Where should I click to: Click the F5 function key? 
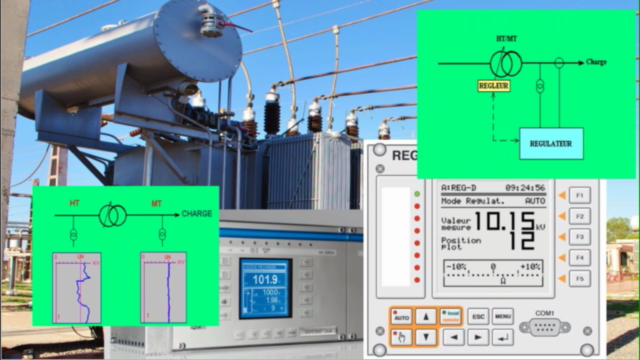click(x=580, y=279)
